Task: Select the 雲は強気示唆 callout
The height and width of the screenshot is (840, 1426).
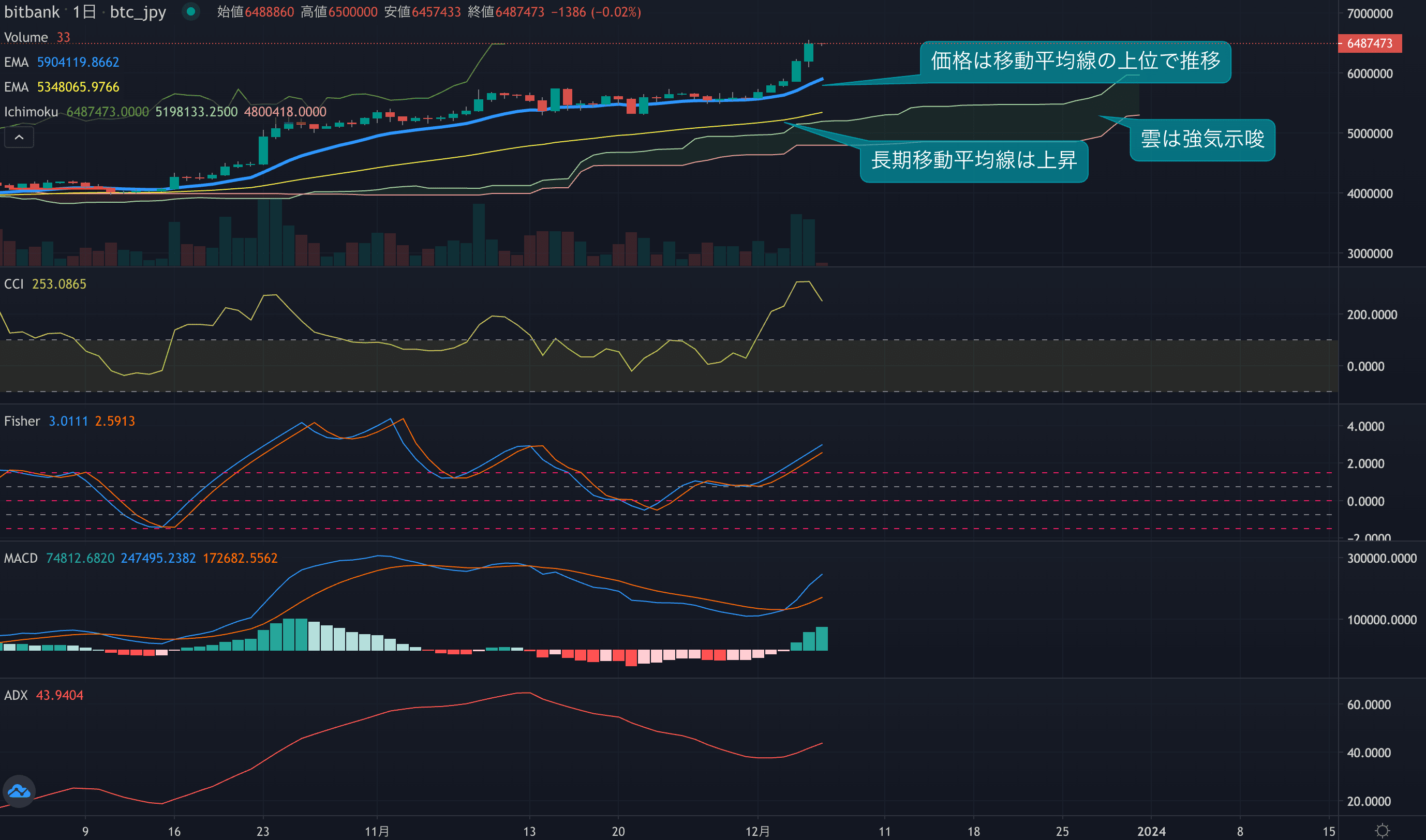Action: 1202,139
